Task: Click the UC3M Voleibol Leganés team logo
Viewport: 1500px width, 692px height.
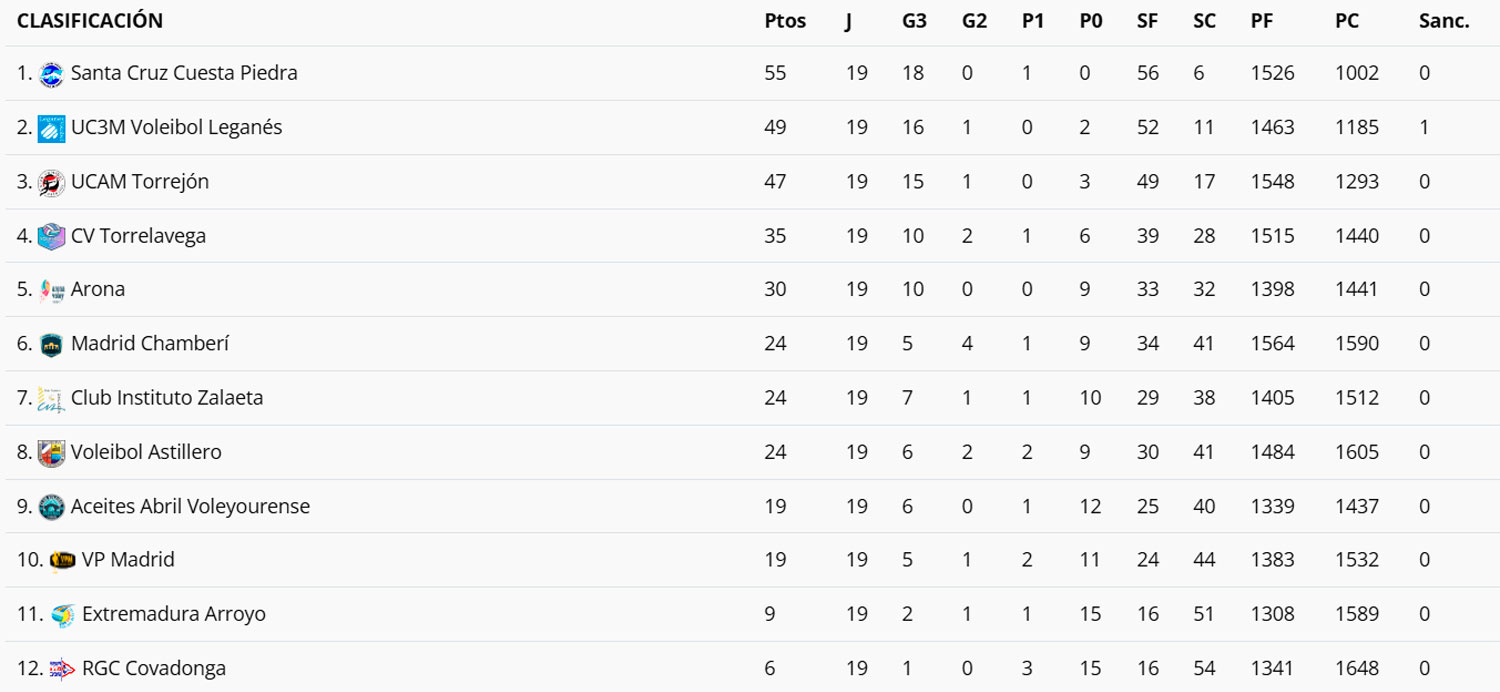Action: pyautogui.click(x=51, y=128)
